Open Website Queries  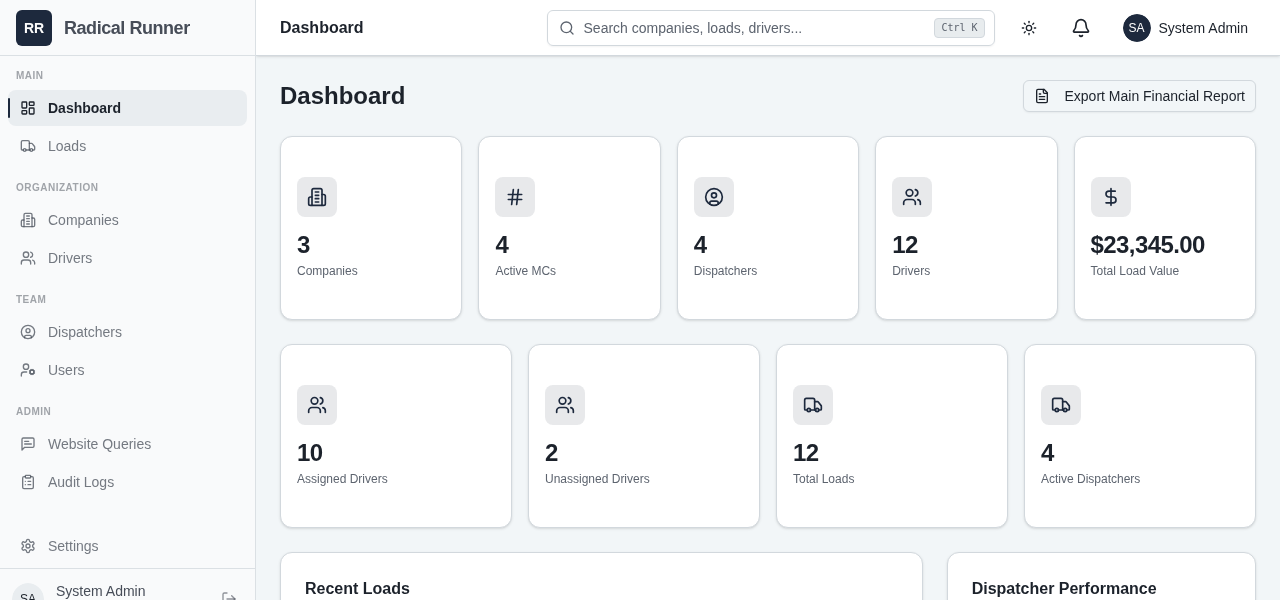coord(128,444)
